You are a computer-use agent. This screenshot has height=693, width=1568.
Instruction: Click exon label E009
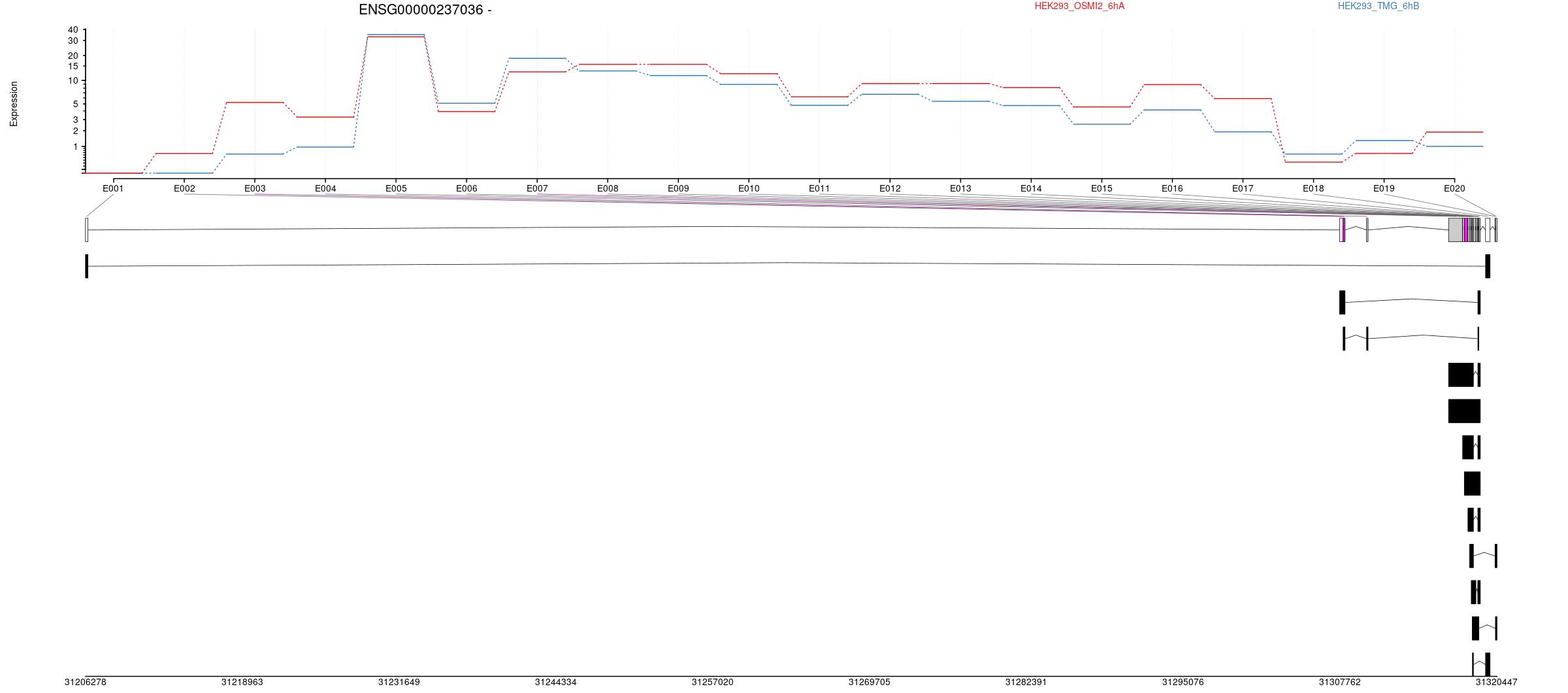point(678,188)
